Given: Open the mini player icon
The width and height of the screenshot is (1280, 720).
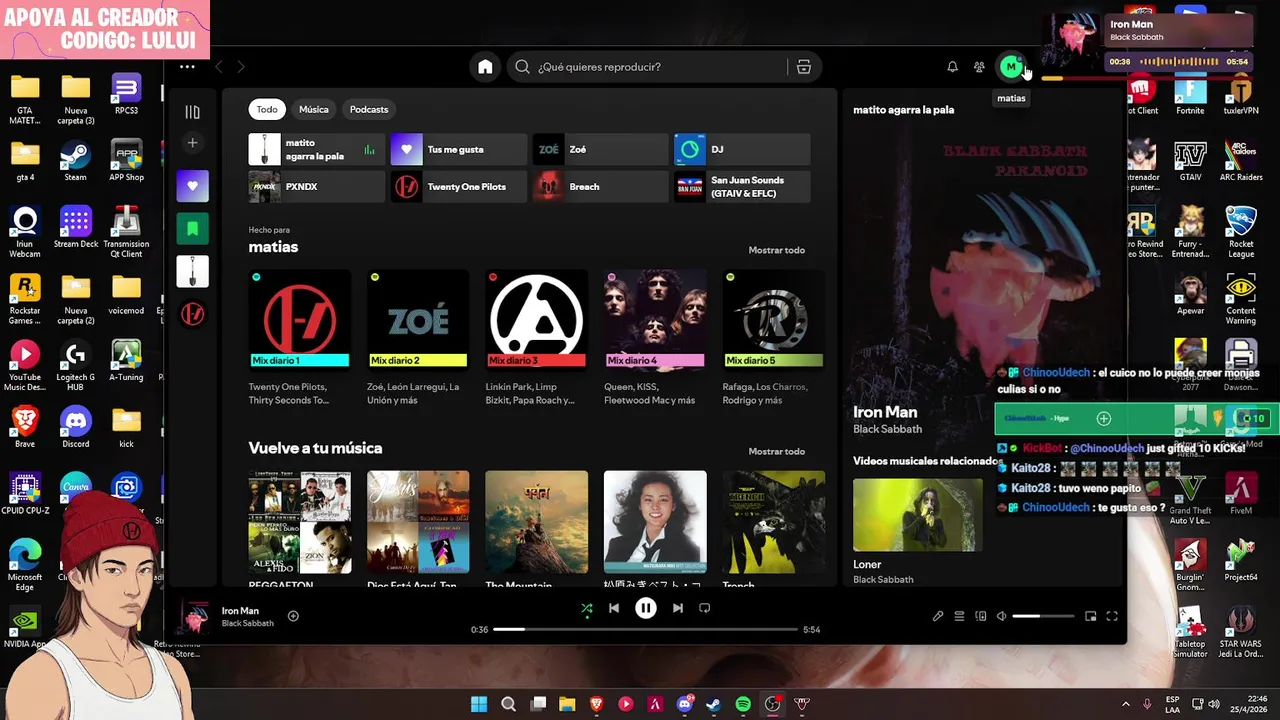Looking at the screenshot, I should point(1091,616).
